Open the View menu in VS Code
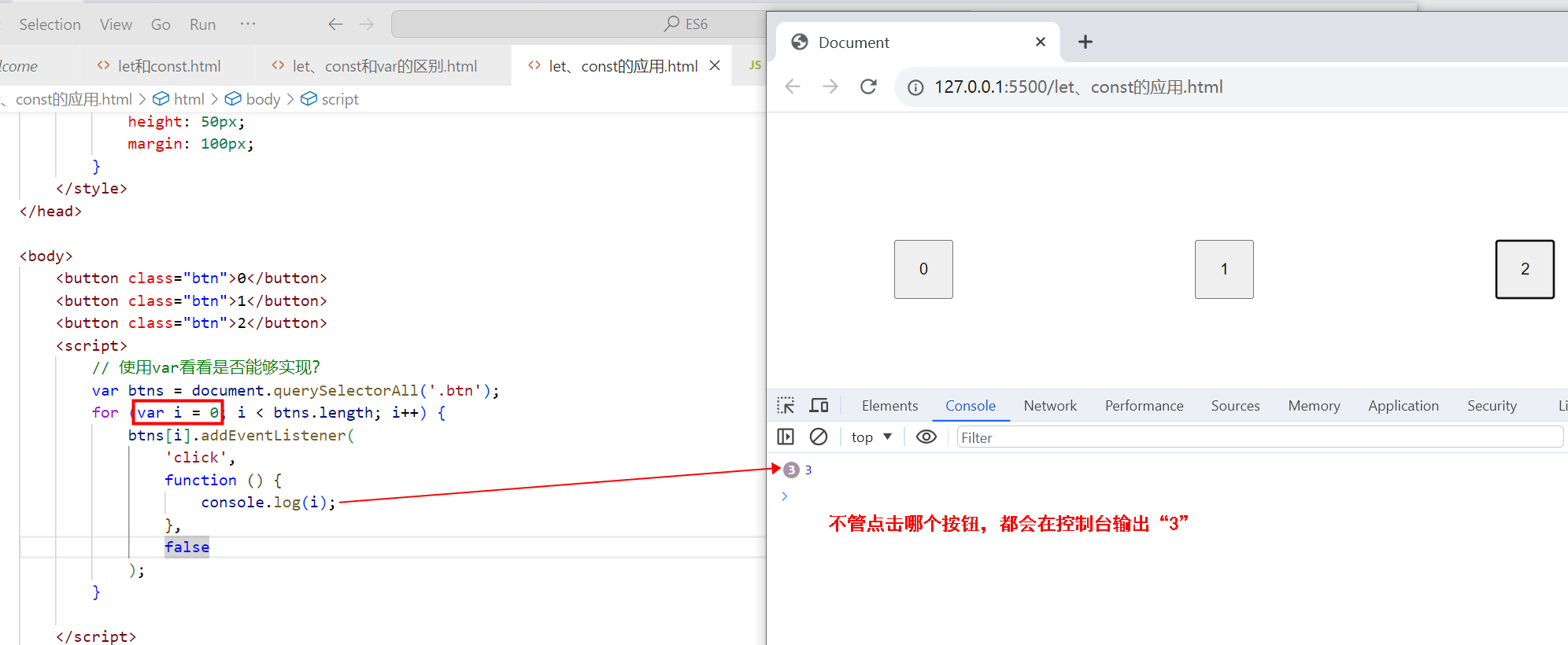The width and height of the screenshot is (1568, 645). click(116, 24)
